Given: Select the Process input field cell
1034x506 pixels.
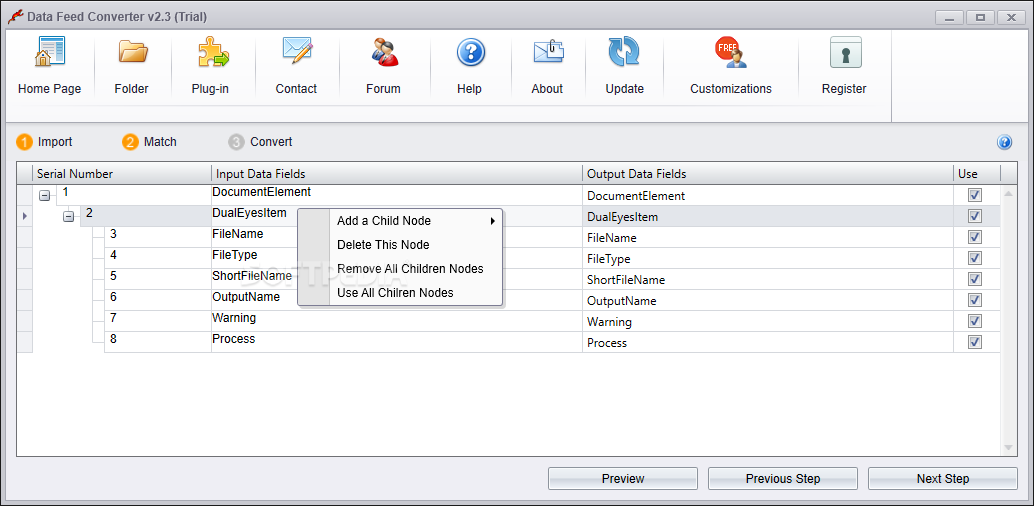Looking at the screenshot, I should 396,342.
